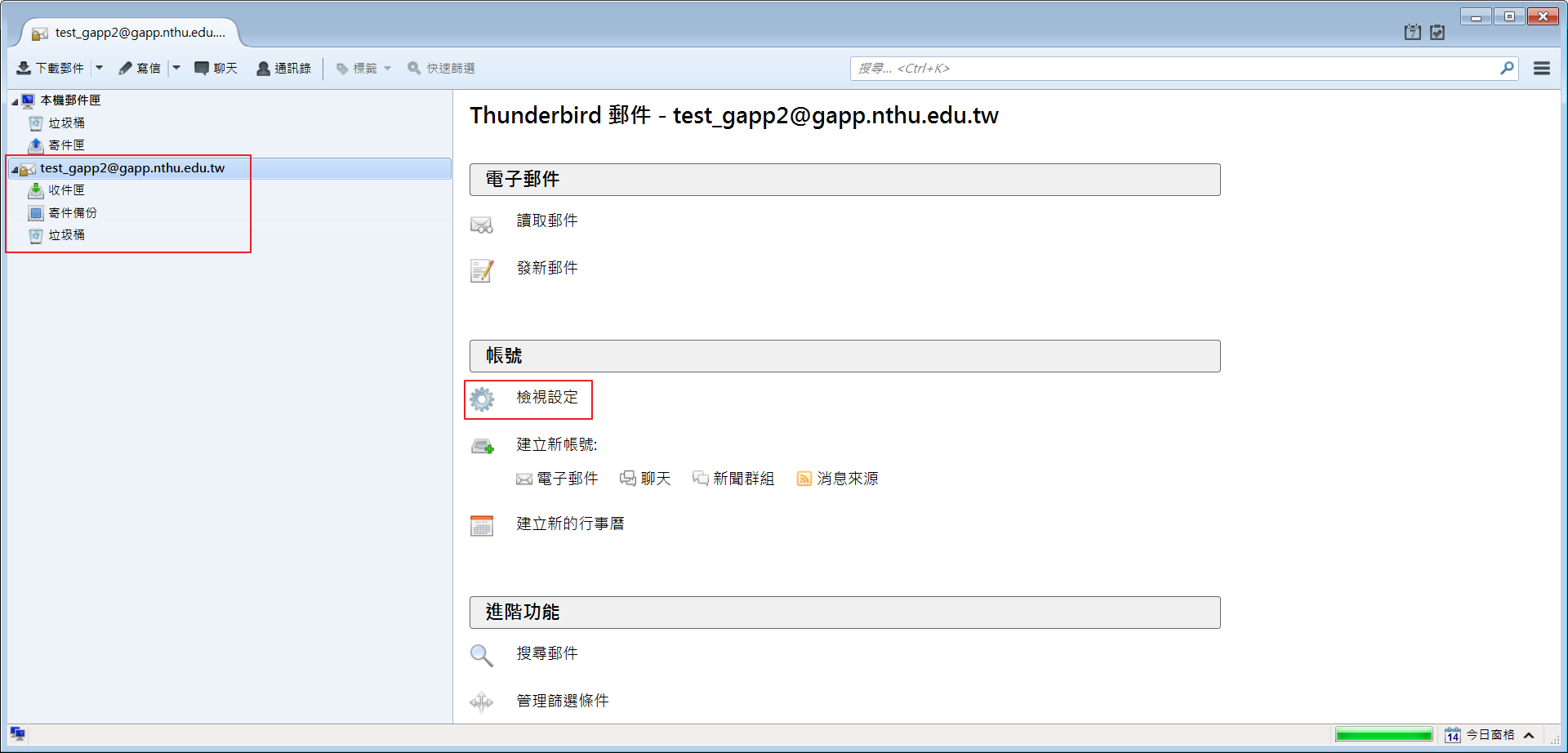
Task: Create a new 消息來源 feed account
Action: point(838,479)
